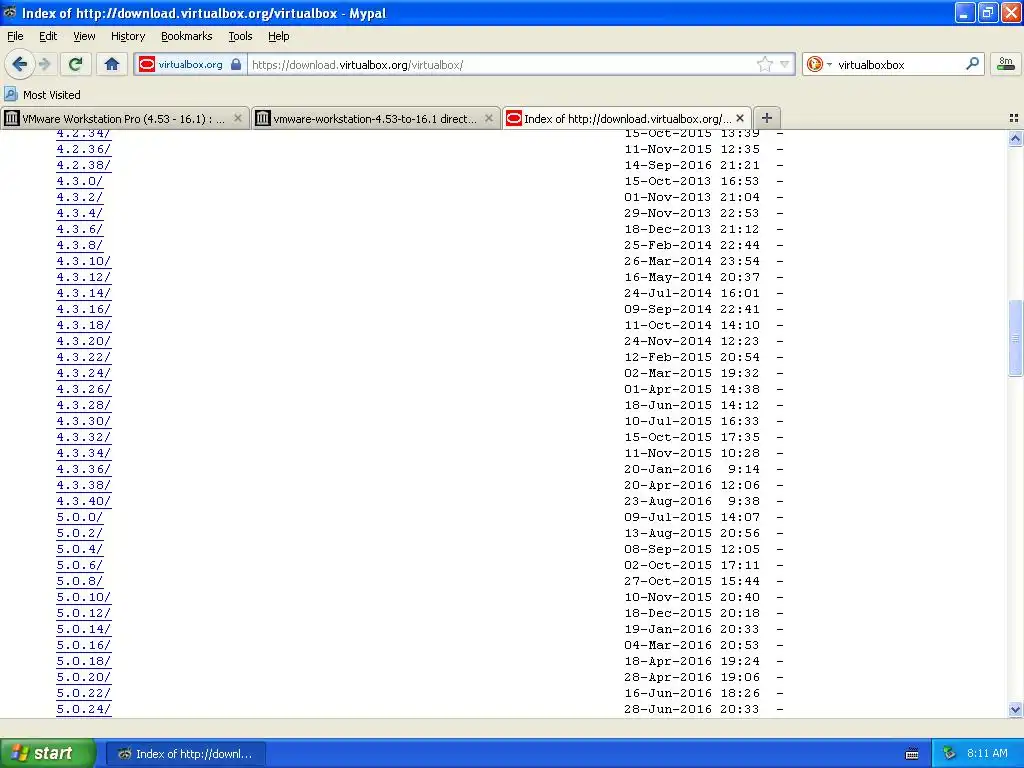
Task: Click the search magnifier icon
Action: [x=972, y=64]
